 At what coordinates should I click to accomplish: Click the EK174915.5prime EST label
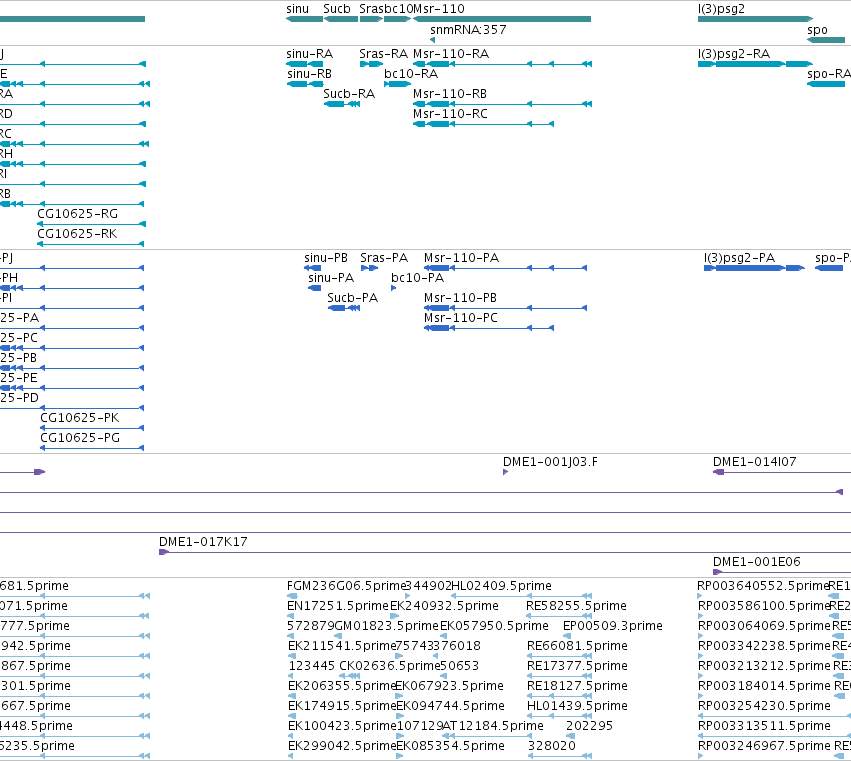[x=342, y=706]
